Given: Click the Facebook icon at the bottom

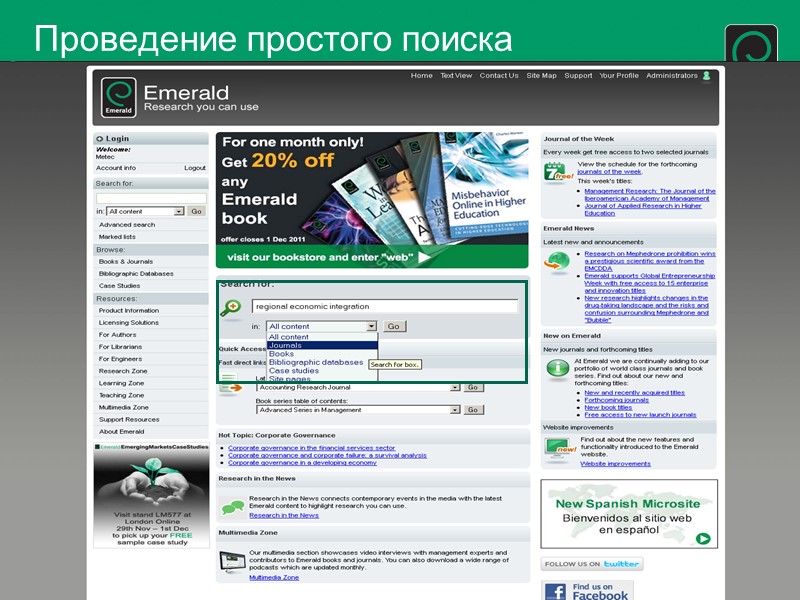Looking at the screenshot, I should point(556,591).
